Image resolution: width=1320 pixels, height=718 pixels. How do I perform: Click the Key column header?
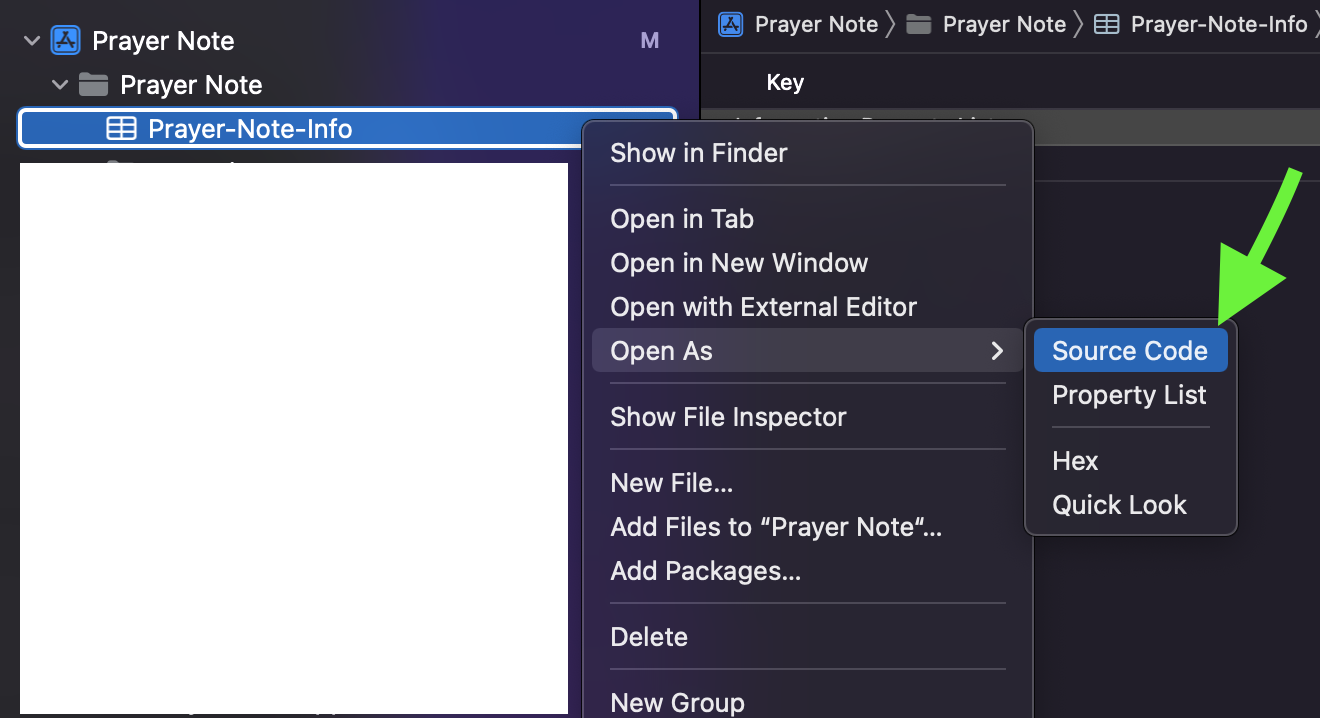click(785, 83)
